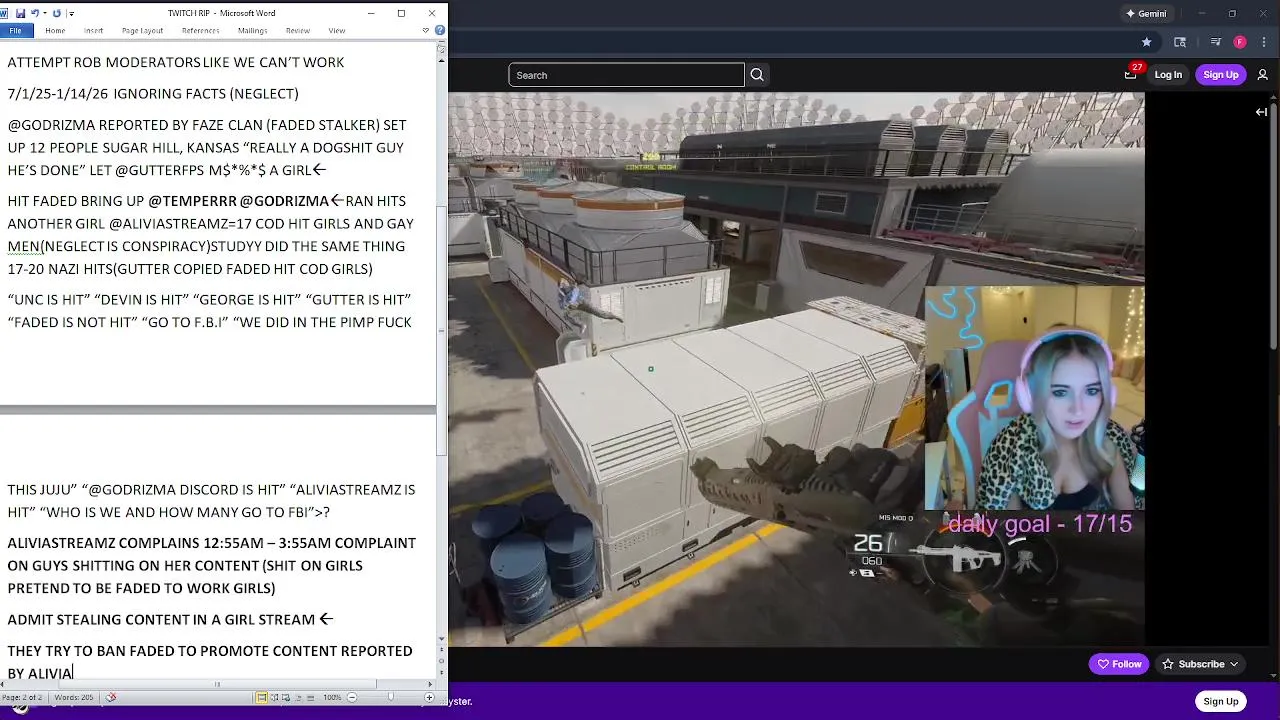This screenshot has width=1280, height=720.
Task: Select Outline view button
Action: [x=299, y=697]
